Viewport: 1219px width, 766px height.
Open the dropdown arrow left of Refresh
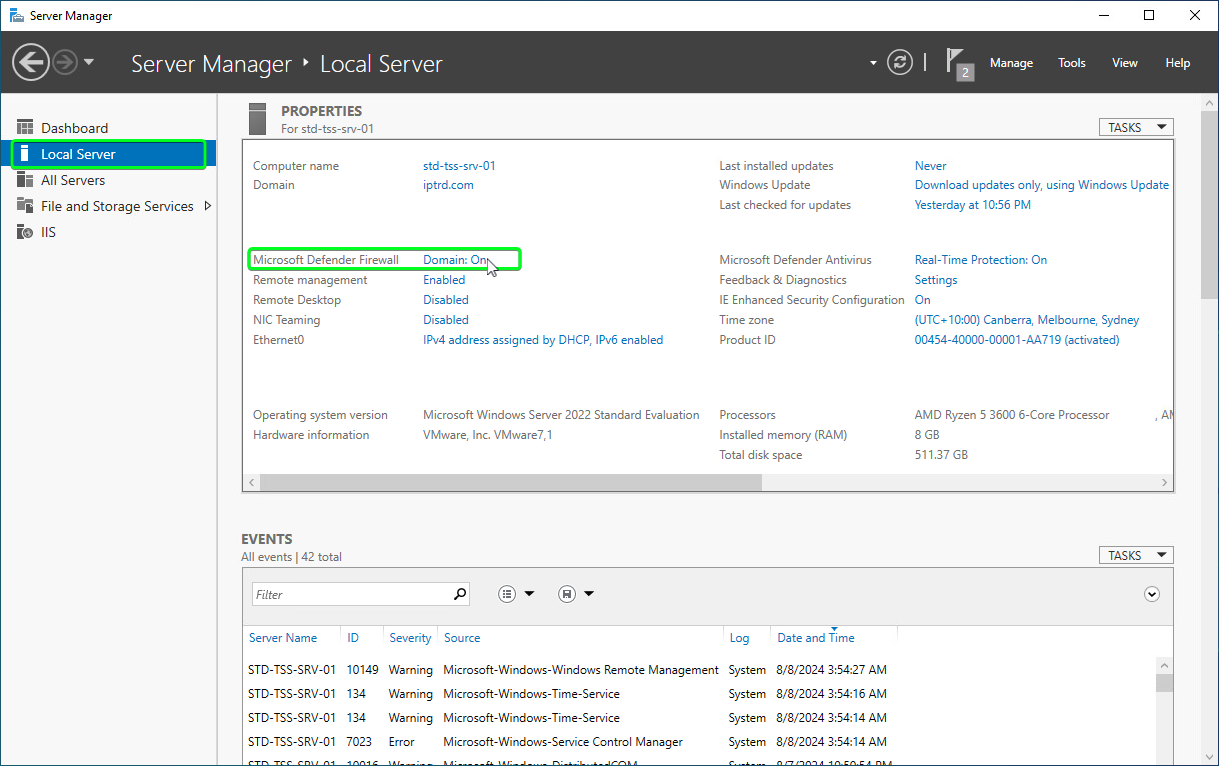(x=873, y=63)
